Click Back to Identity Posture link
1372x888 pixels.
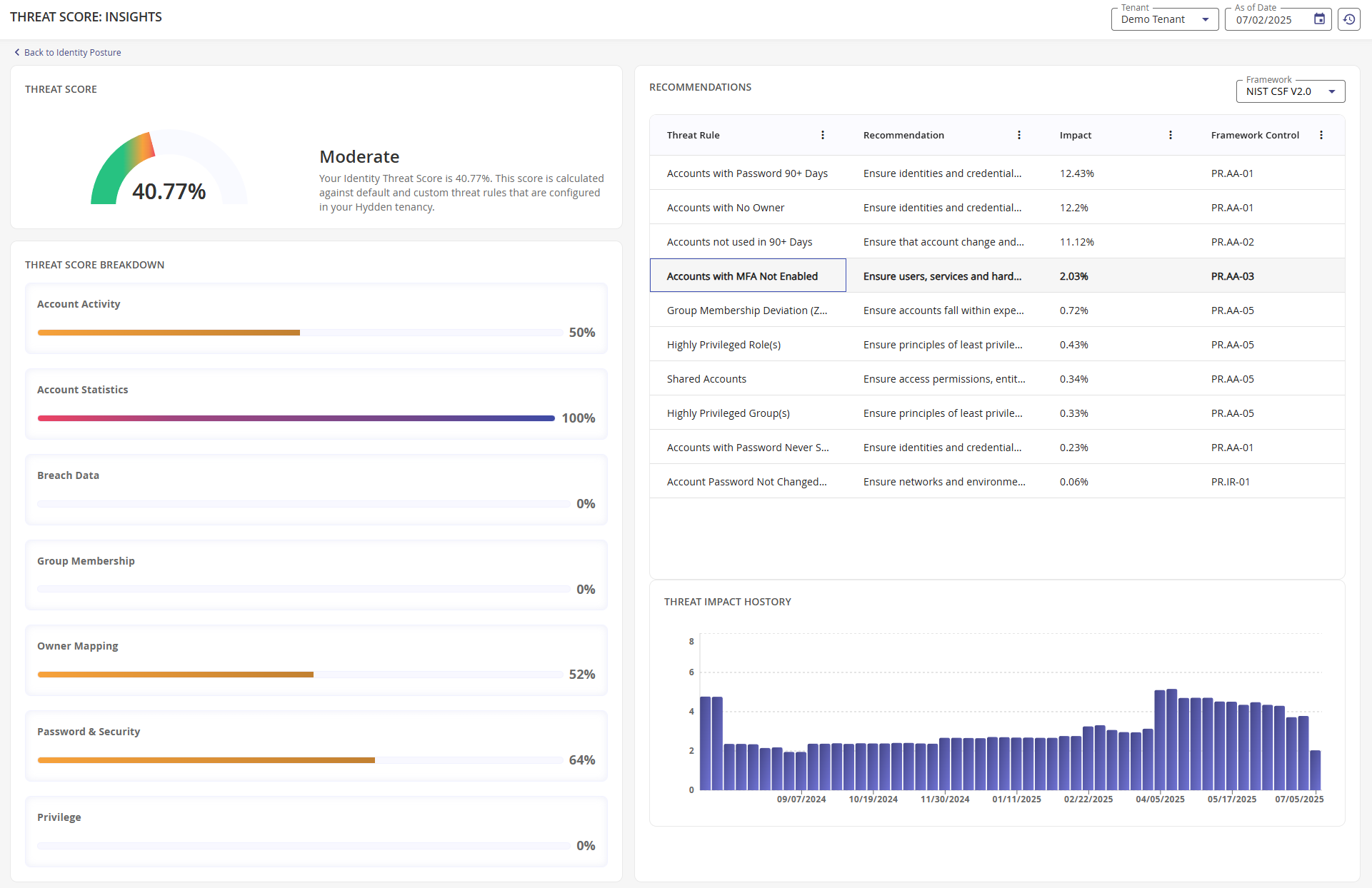coord(72,51)
